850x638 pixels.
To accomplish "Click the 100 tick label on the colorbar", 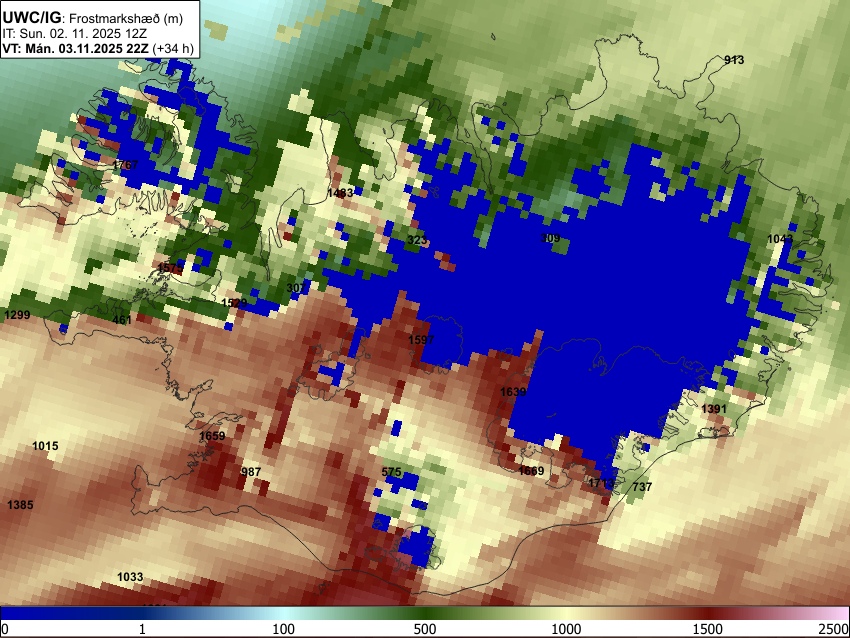I will point(284,629).
